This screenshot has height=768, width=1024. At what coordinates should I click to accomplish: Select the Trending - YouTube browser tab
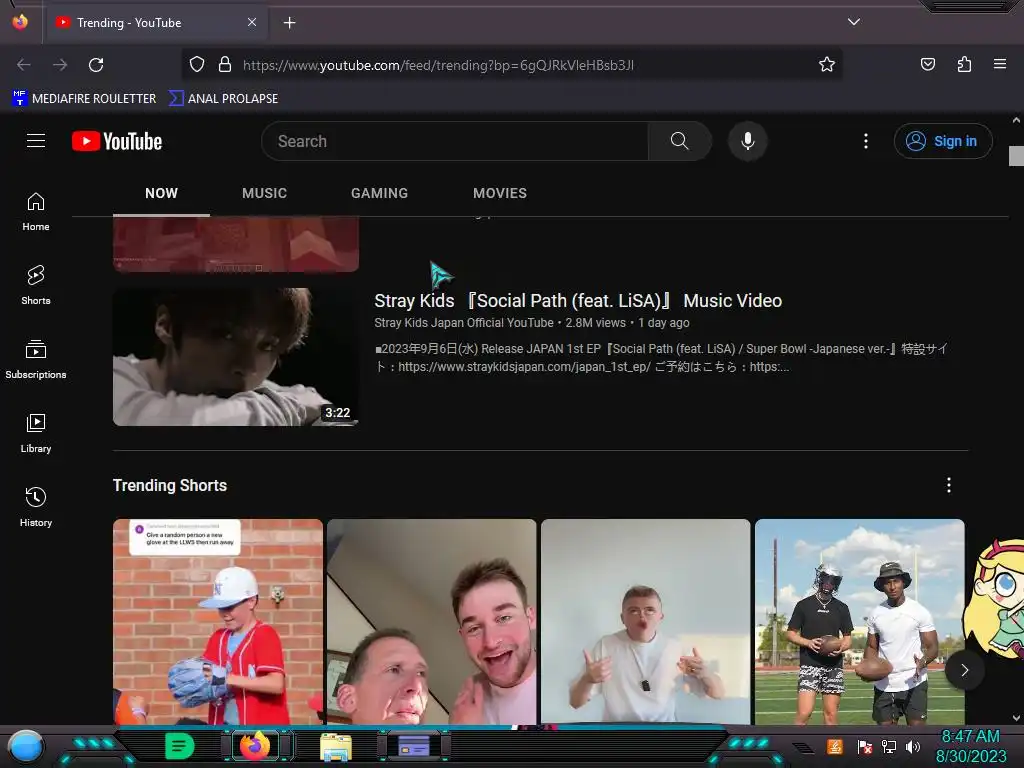tap(155, 23)
